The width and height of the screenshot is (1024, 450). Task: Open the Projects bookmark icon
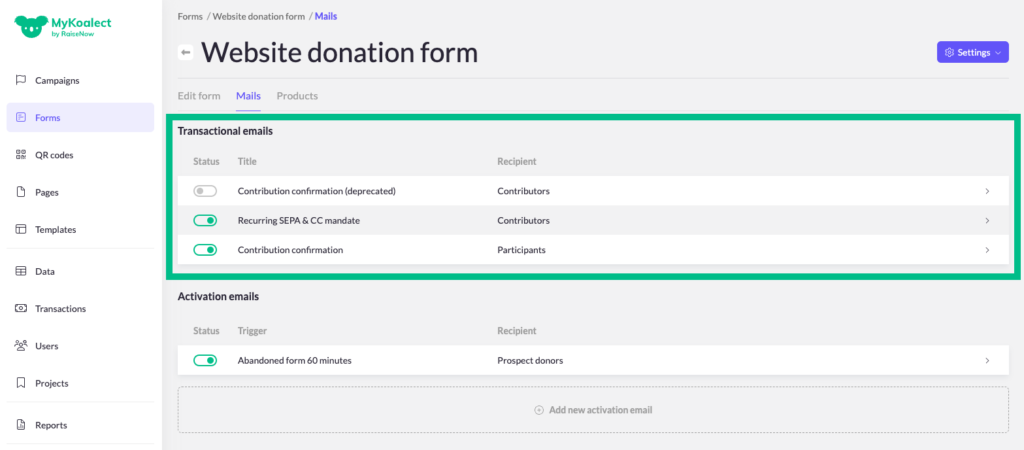21,383
